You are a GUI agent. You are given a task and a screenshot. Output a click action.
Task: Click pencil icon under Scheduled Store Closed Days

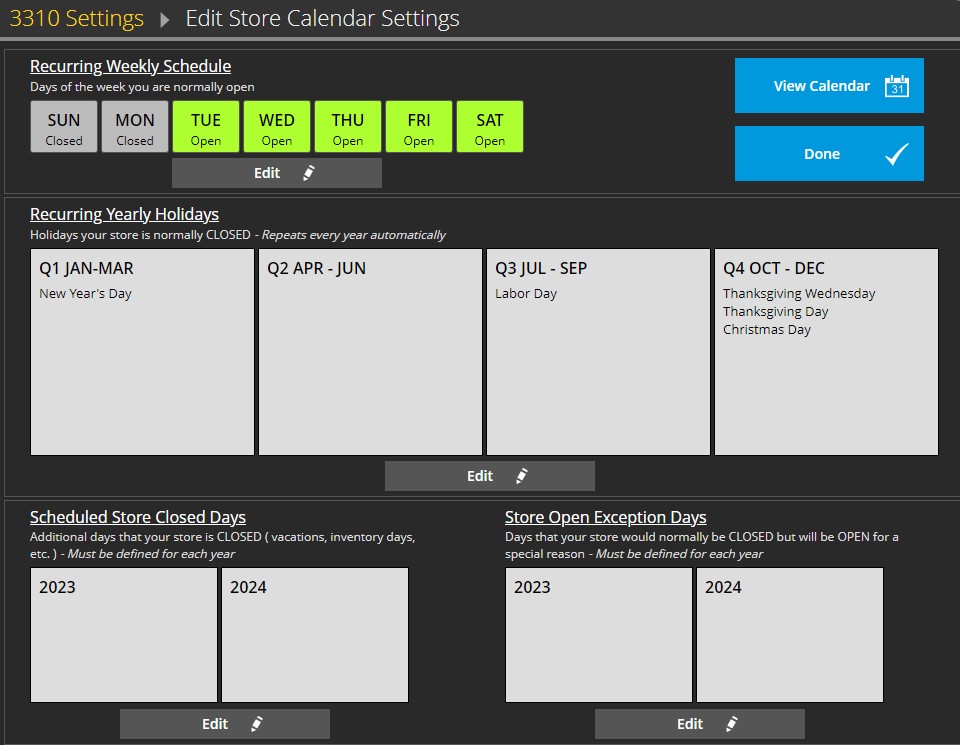256,724
